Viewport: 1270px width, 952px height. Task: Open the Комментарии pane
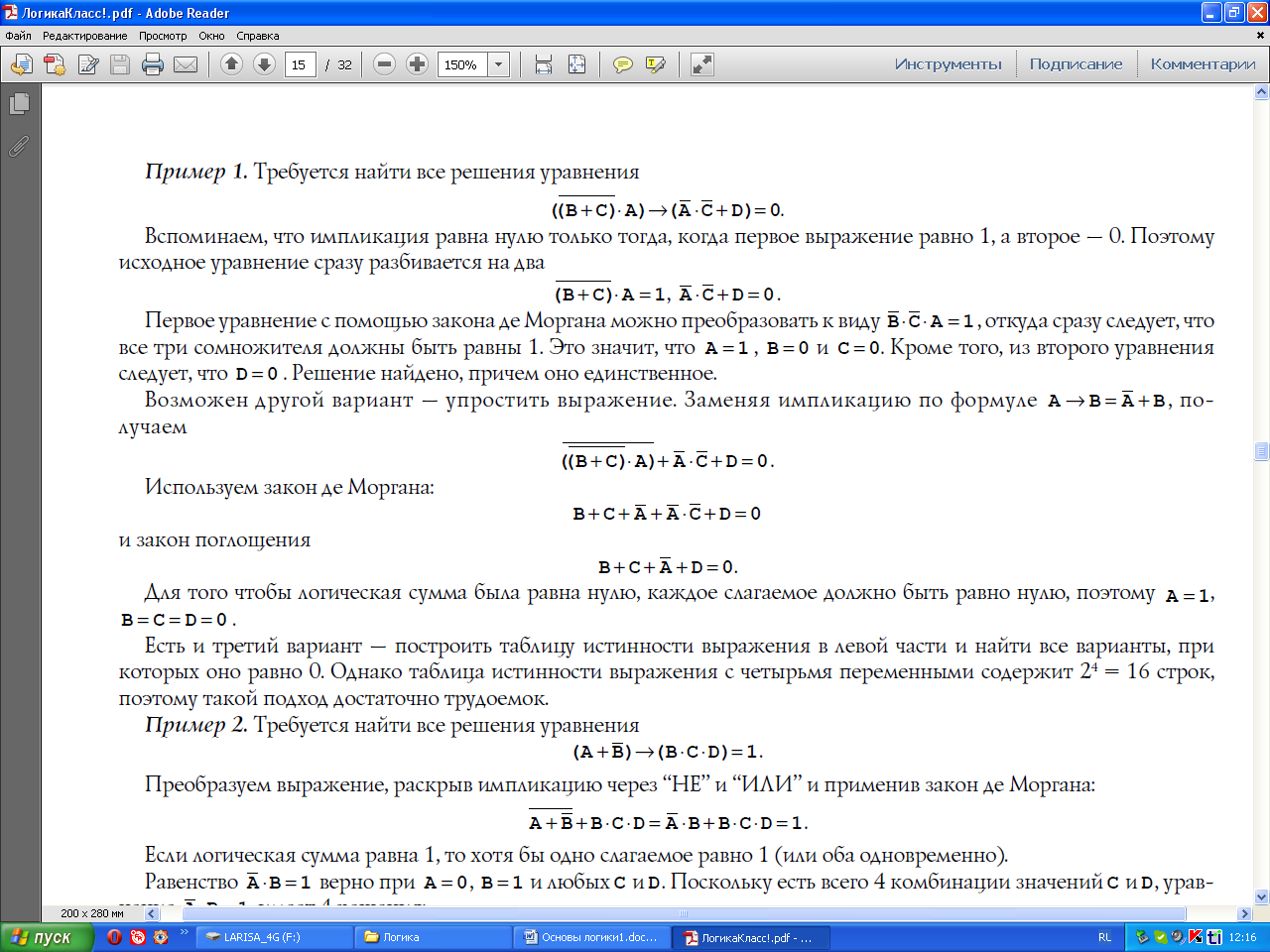[1203, 64]
